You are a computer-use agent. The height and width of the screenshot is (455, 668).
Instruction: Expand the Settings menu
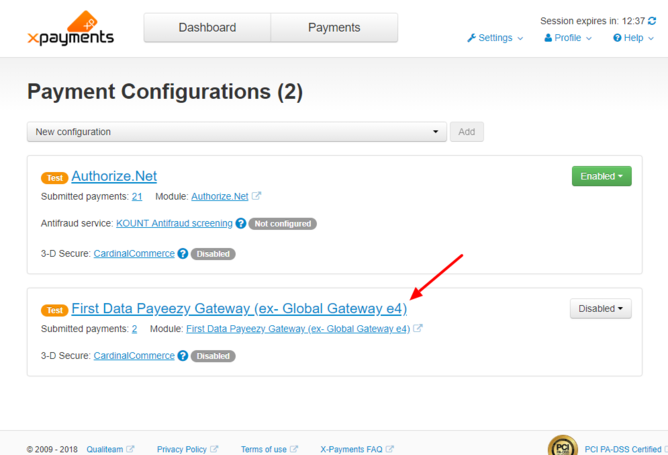(495, 38)
